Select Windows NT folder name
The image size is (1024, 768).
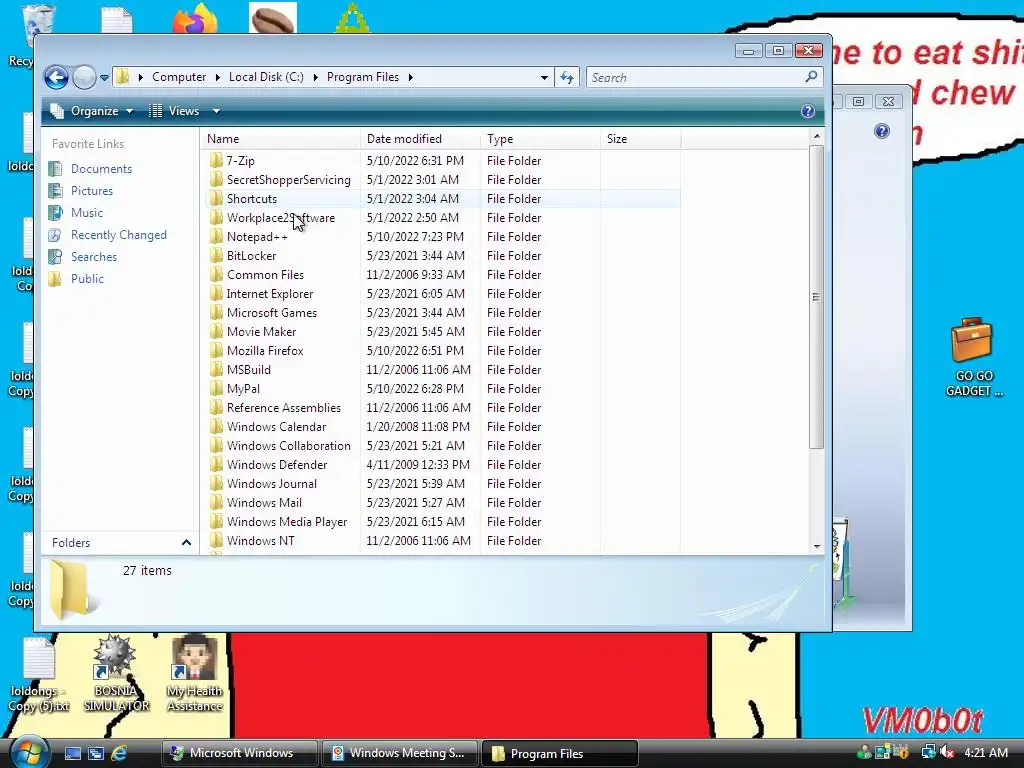pos(261,540)
